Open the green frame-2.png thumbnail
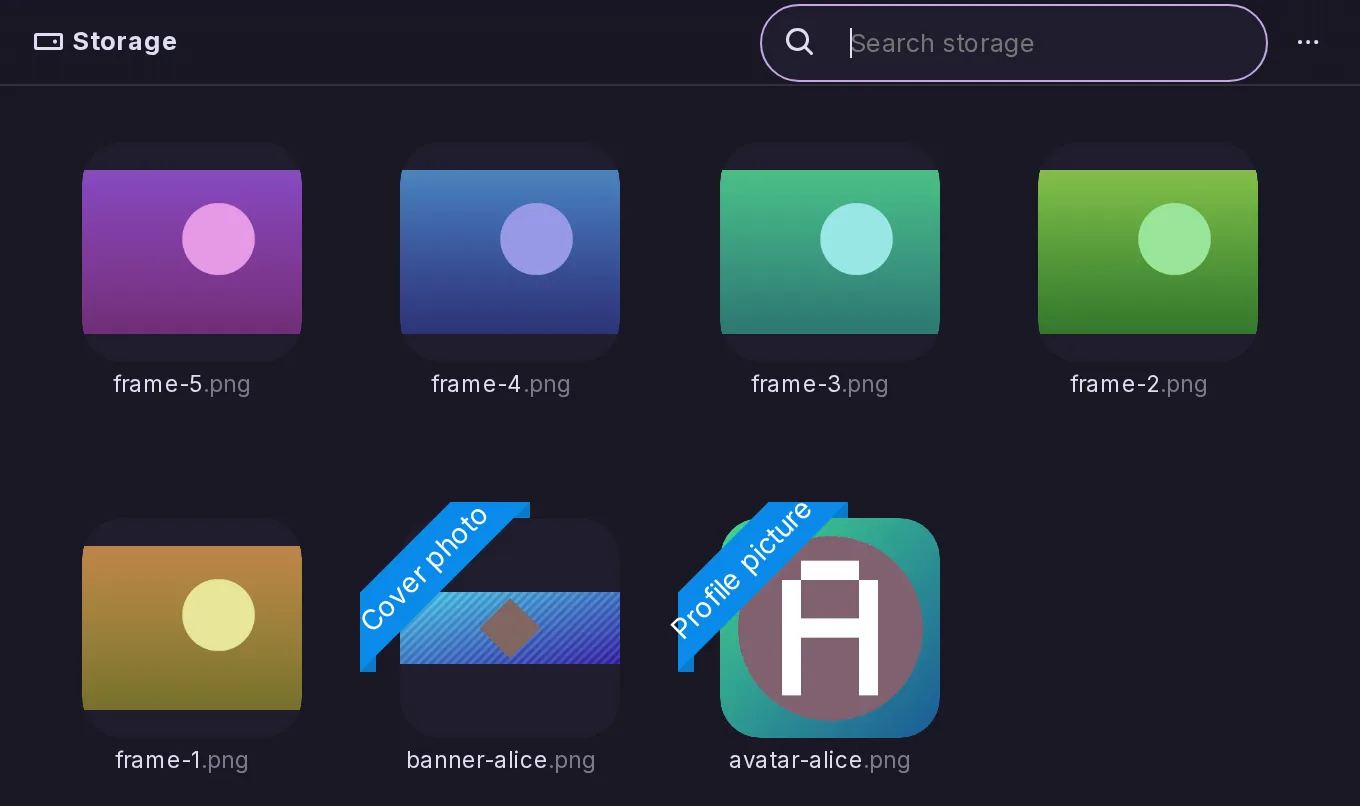1360x806 pixels. point(1148,251)
